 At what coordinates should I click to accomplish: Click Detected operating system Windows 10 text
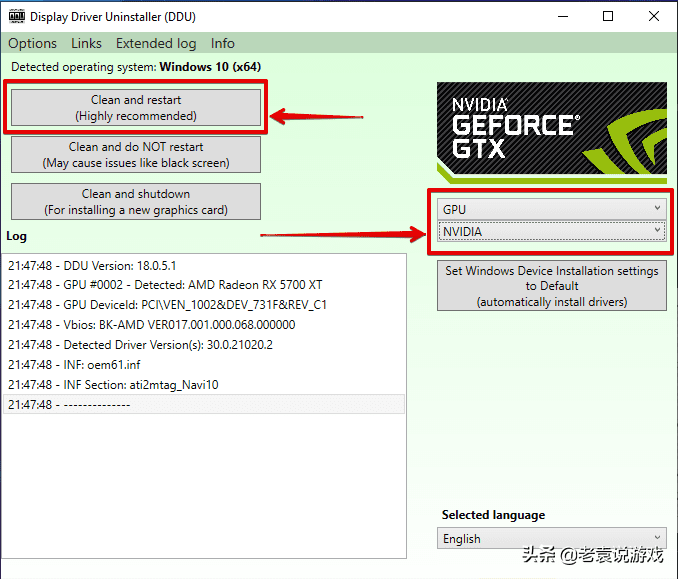pos(136,67)
